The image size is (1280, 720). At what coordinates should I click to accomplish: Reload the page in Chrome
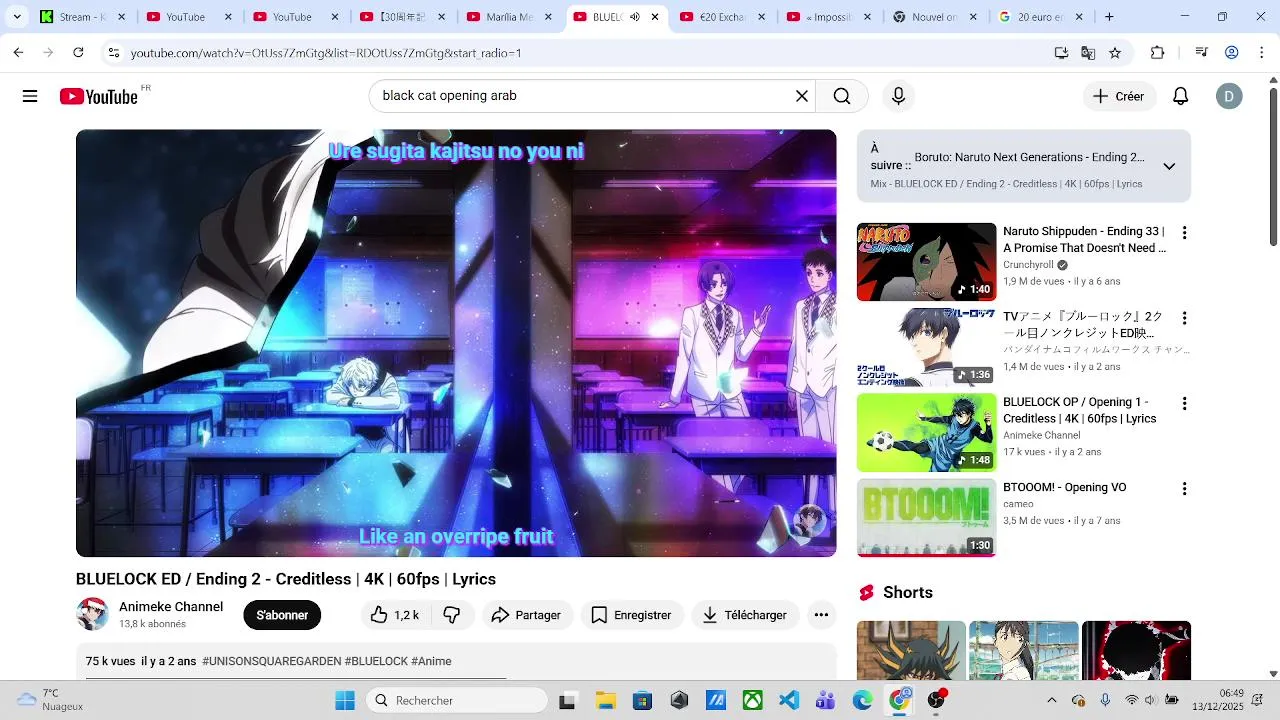pos(78,53)
